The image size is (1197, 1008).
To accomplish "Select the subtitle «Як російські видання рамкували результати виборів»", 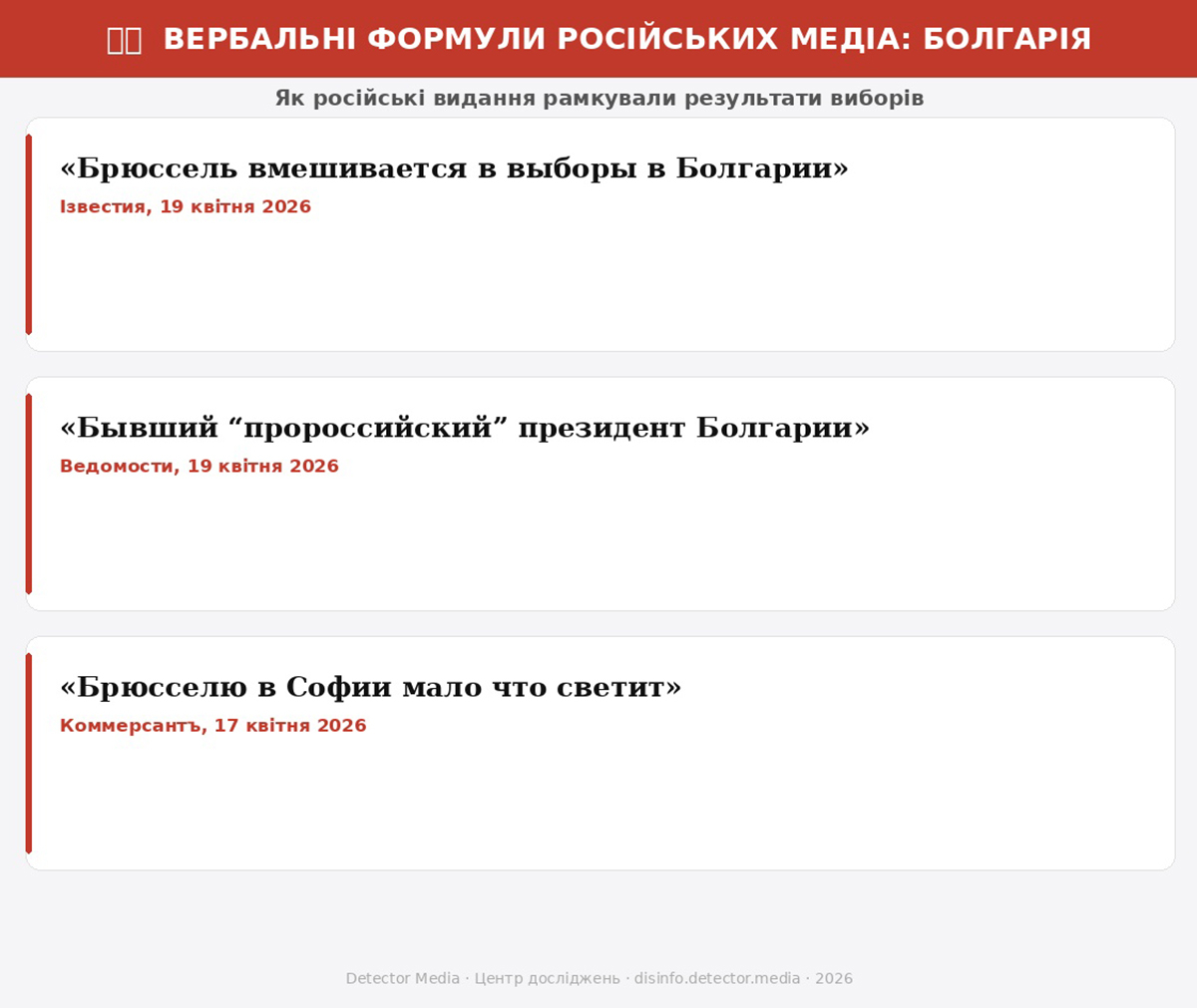I will [x=598, y=99].
